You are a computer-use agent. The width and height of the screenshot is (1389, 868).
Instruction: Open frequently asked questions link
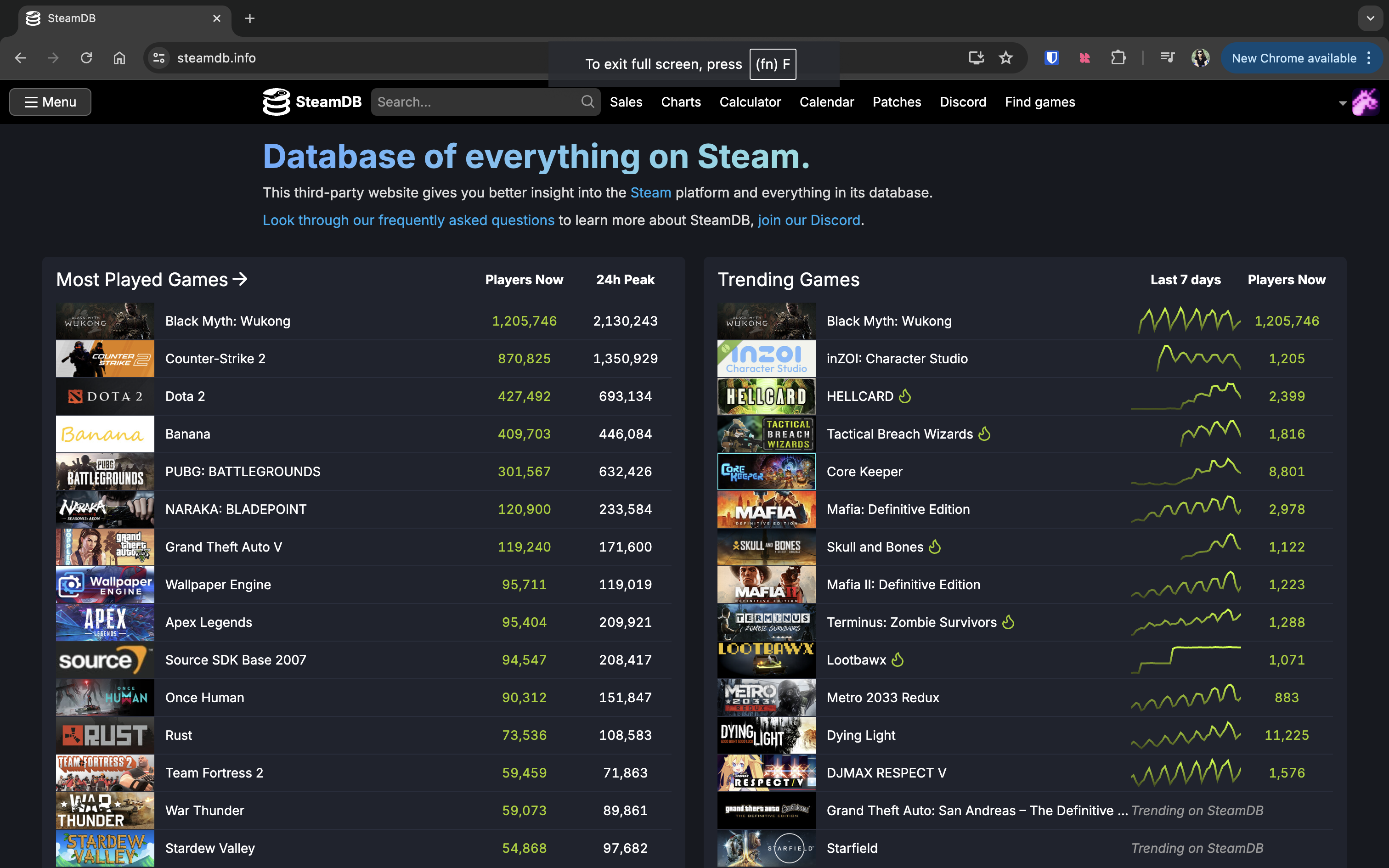(x=408, y=220)
